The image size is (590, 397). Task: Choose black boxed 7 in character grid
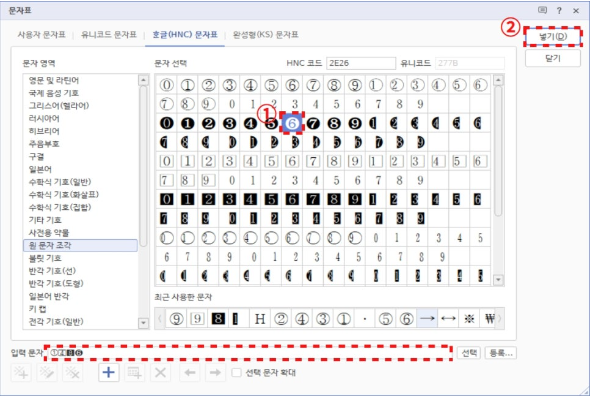point(313,199)
